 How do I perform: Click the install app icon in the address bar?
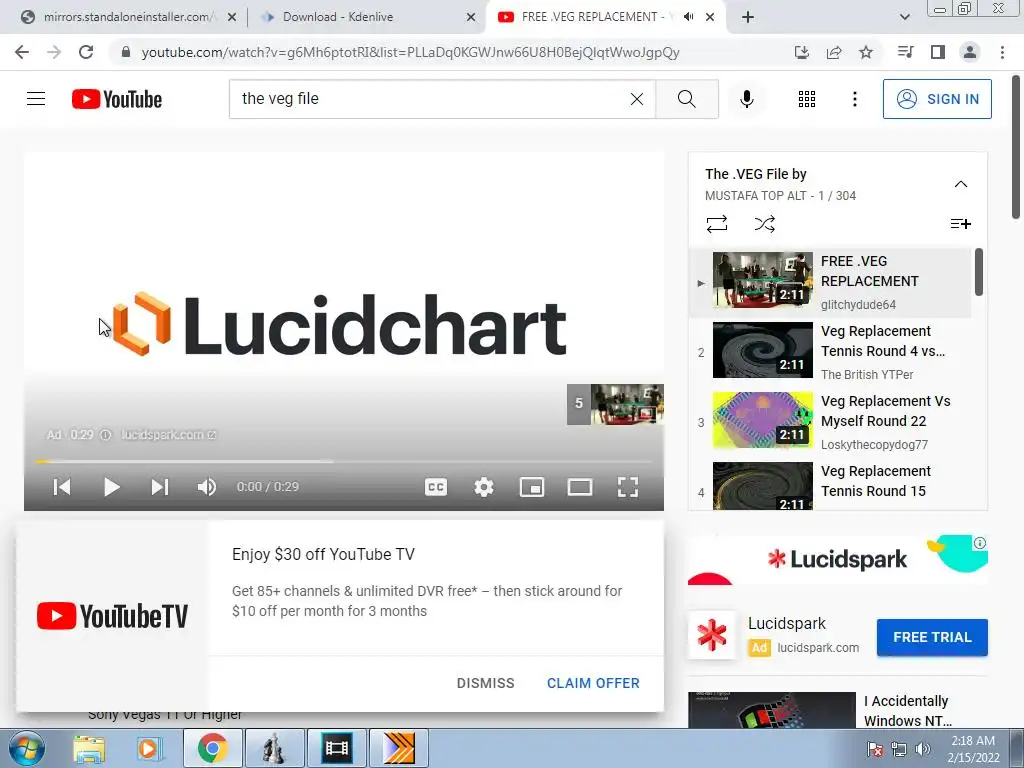(x=802, y=52)
